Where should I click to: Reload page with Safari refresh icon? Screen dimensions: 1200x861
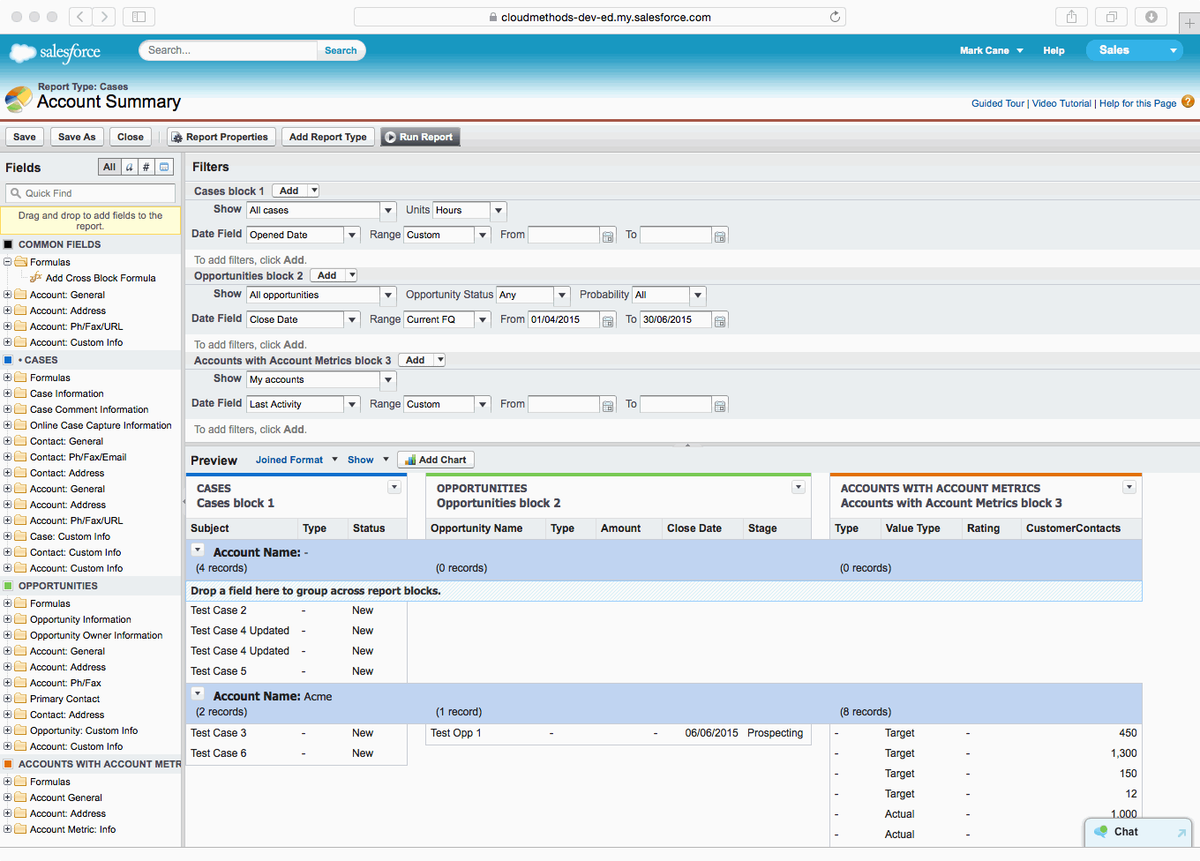coord(835,17)
